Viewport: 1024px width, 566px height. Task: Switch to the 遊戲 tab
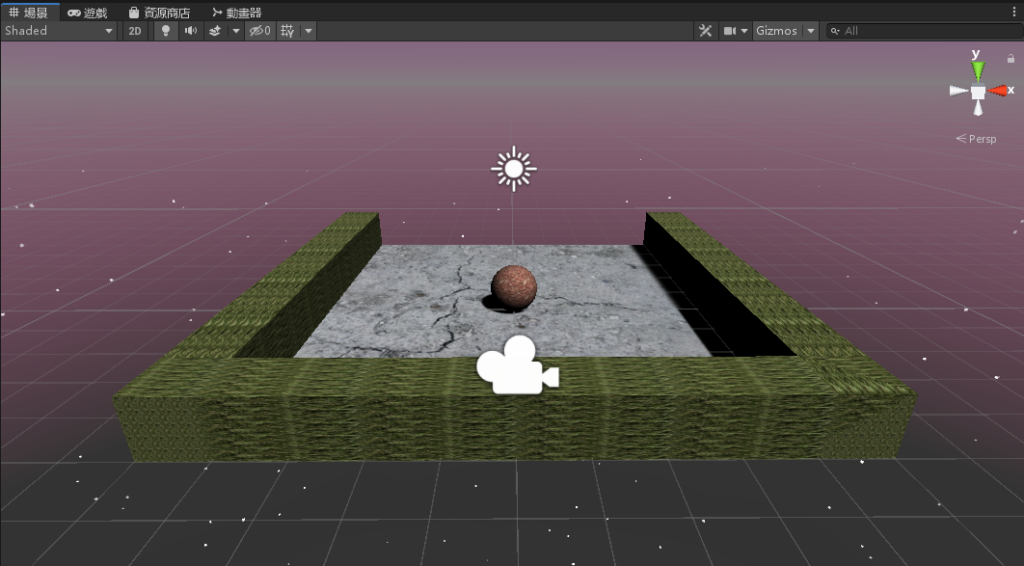click(88, 12)
